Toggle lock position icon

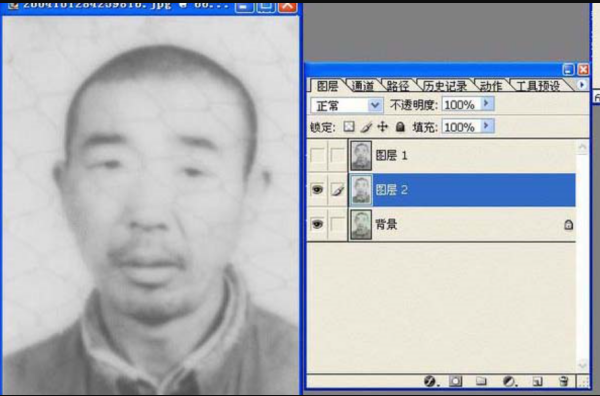(383, 127)
